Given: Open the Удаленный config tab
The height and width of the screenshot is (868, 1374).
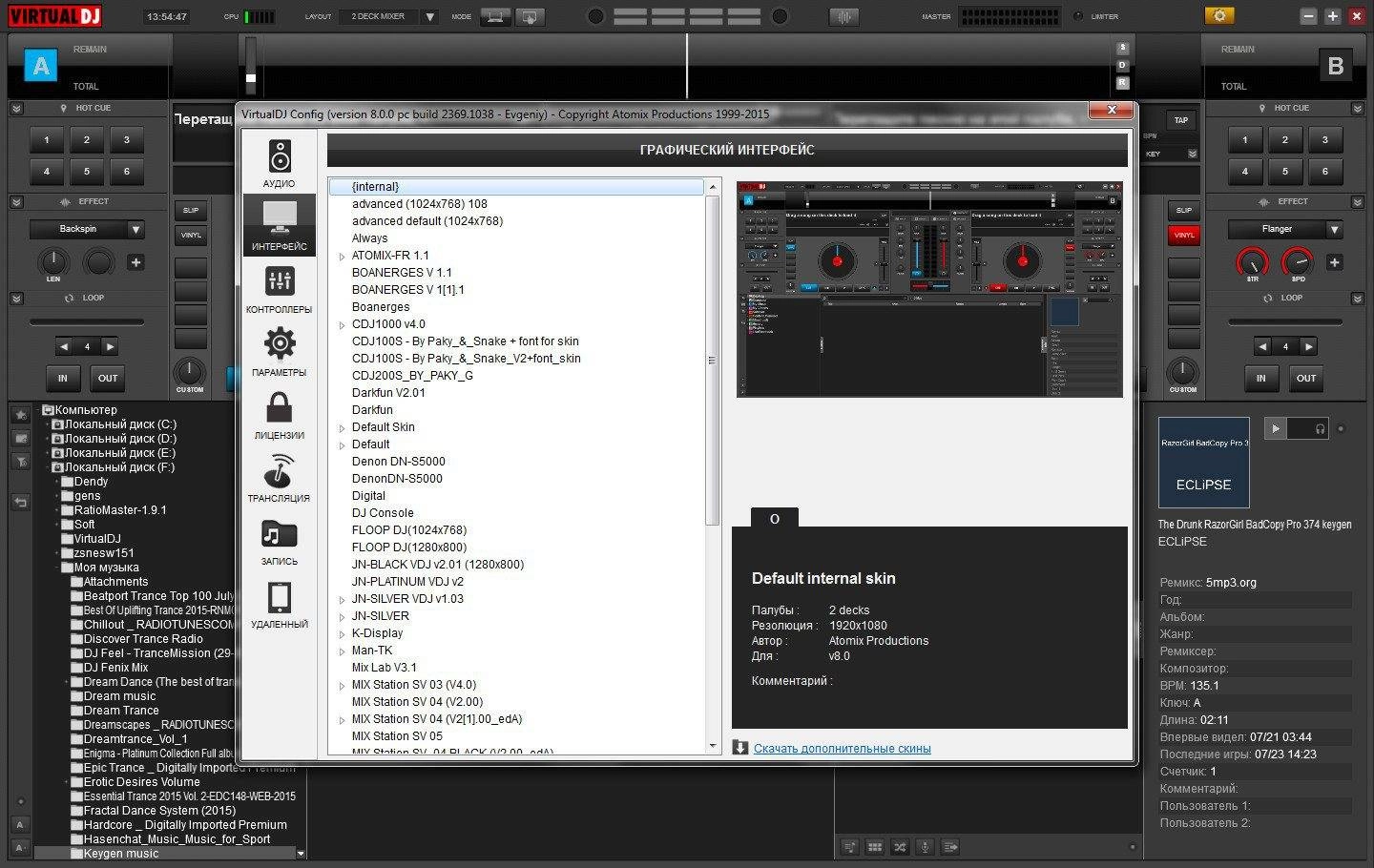Looking at the screenshot, I should pos(280,603).
